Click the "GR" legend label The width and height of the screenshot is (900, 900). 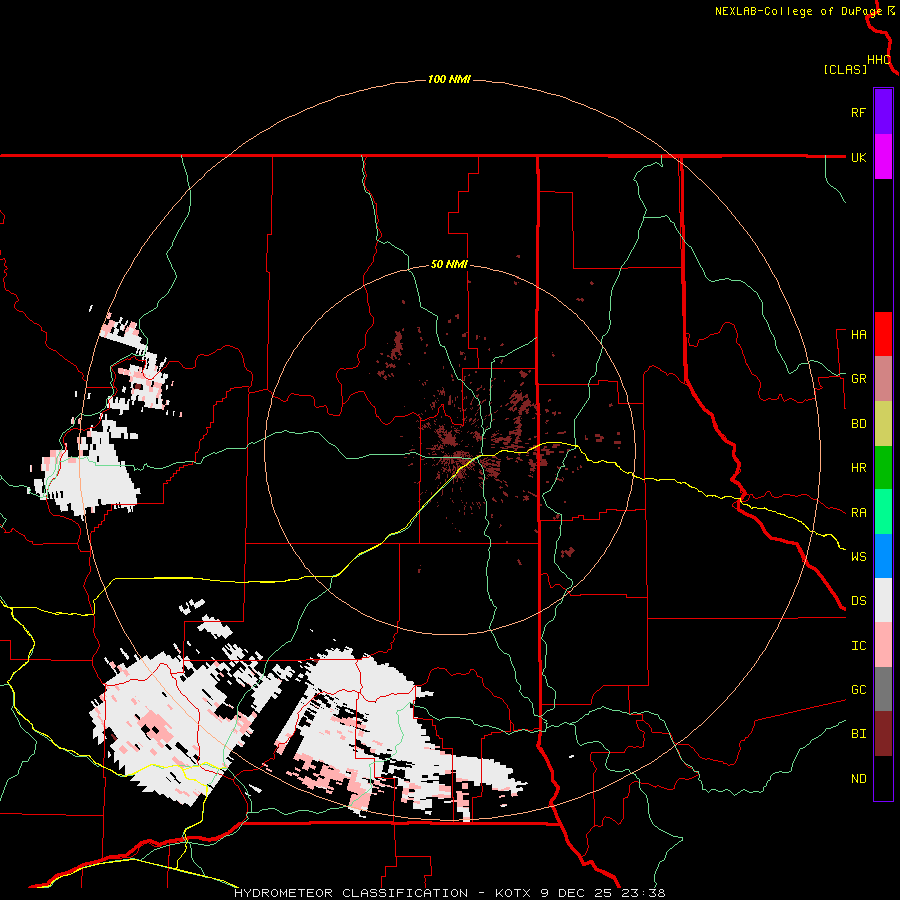(858, 379)
